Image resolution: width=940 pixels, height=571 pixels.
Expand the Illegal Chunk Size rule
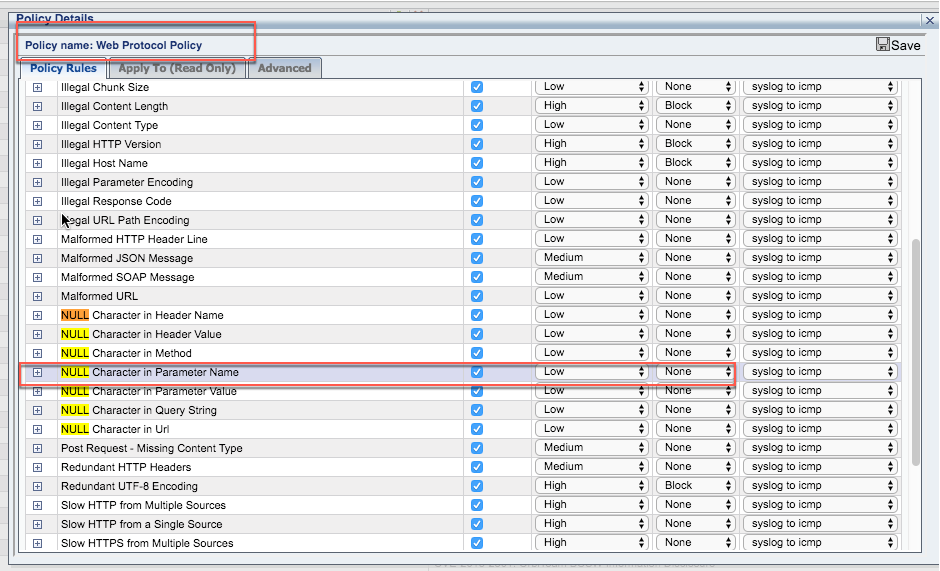[38, 87]
